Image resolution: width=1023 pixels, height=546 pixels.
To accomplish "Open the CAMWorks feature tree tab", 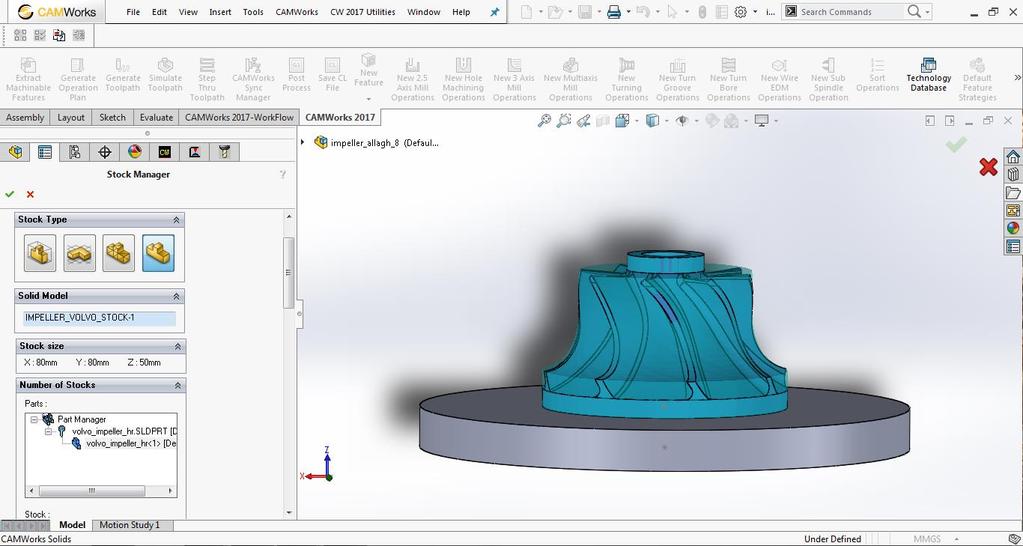I will [164, 152].
